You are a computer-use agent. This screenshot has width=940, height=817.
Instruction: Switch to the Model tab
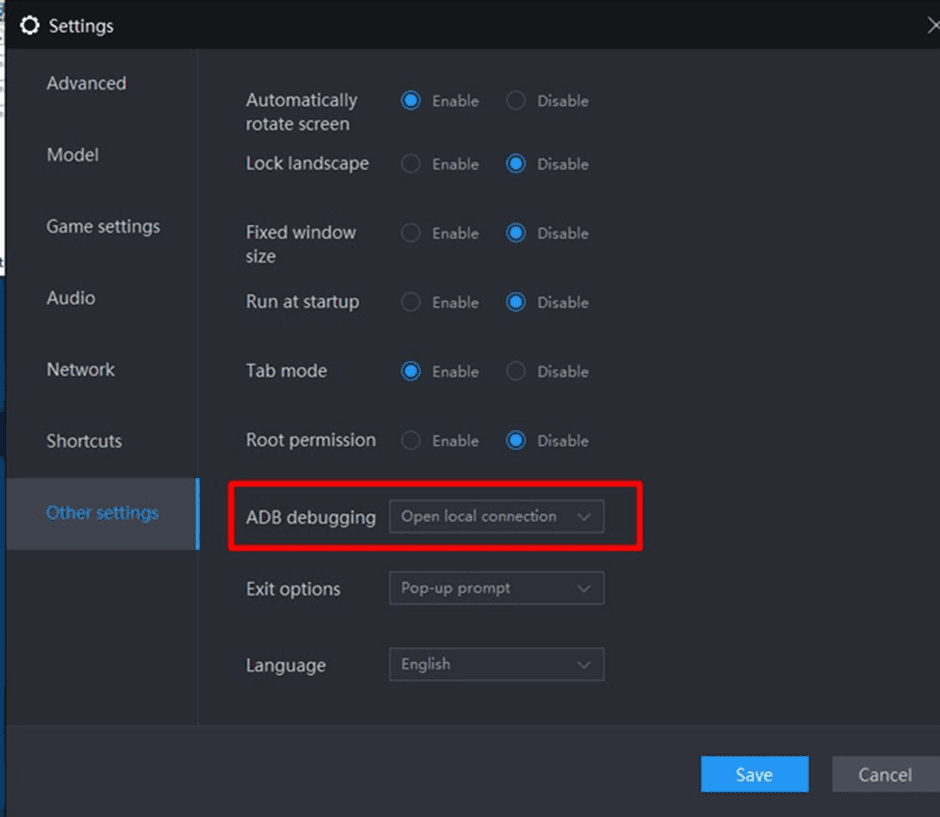(72, 155)
